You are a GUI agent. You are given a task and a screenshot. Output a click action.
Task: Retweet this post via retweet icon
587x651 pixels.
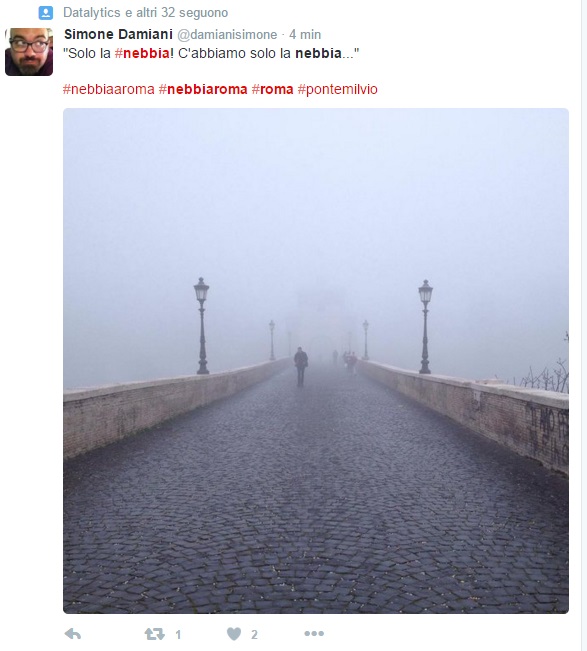154,634
